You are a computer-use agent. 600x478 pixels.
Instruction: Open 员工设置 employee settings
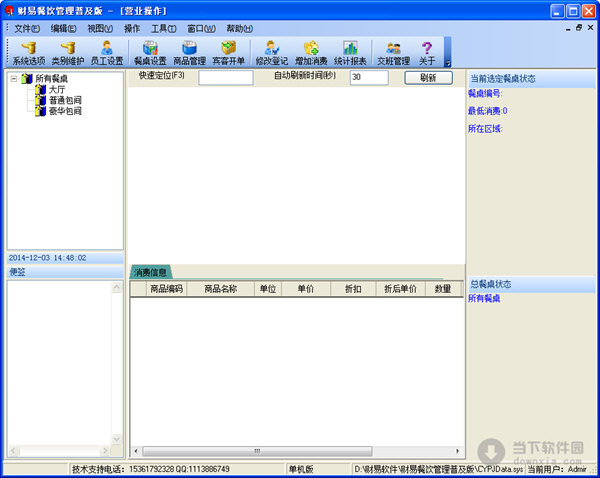(x=106, y=52)
